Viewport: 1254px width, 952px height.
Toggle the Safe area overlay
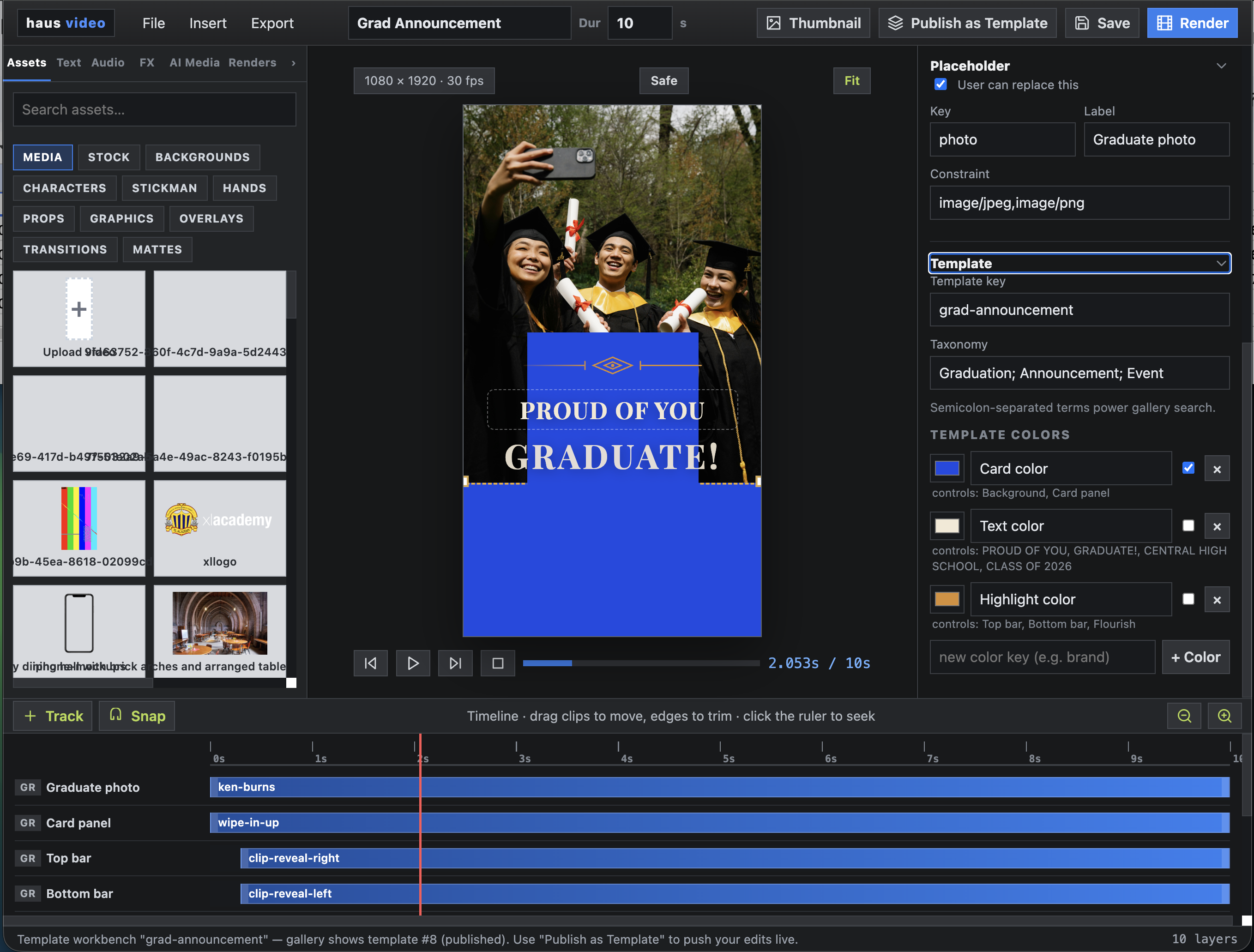(x=664, y=80)
